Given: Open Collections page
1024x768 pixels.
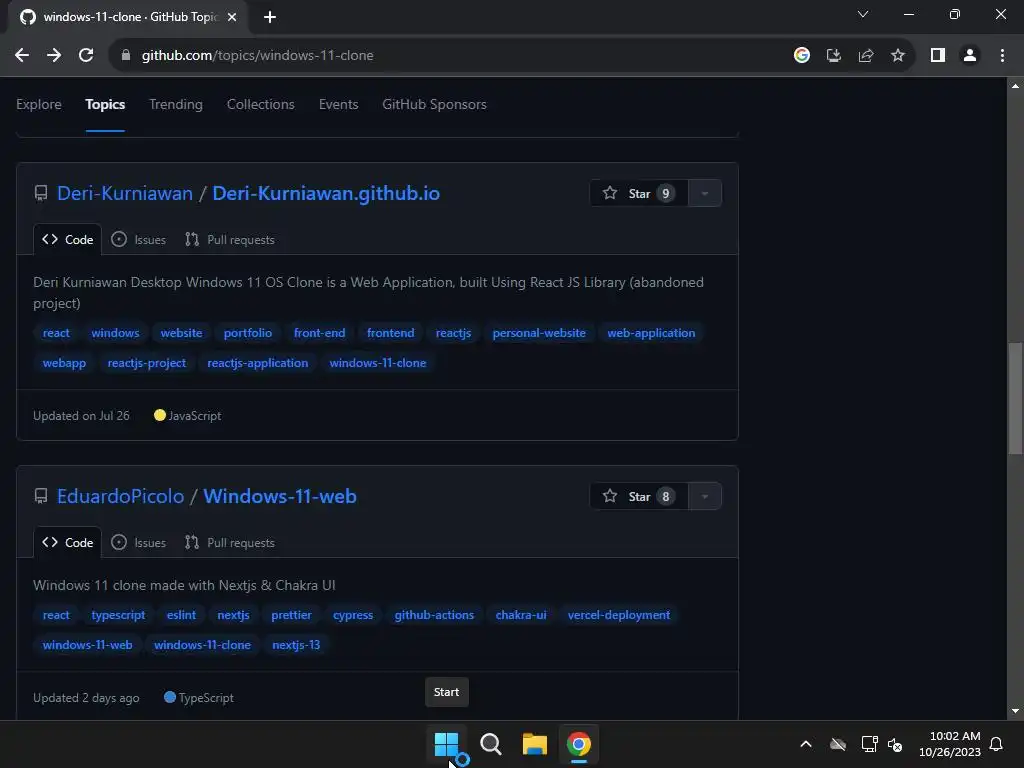Looking at the screenshot, I should click(x=261, y=104).
